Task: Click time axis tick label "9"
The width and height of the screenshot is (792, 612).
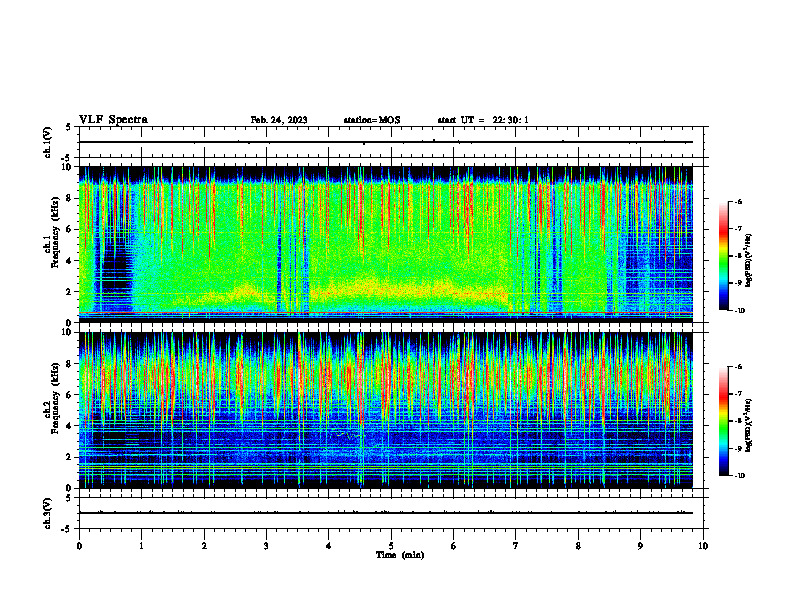Action: pos(640,546)
